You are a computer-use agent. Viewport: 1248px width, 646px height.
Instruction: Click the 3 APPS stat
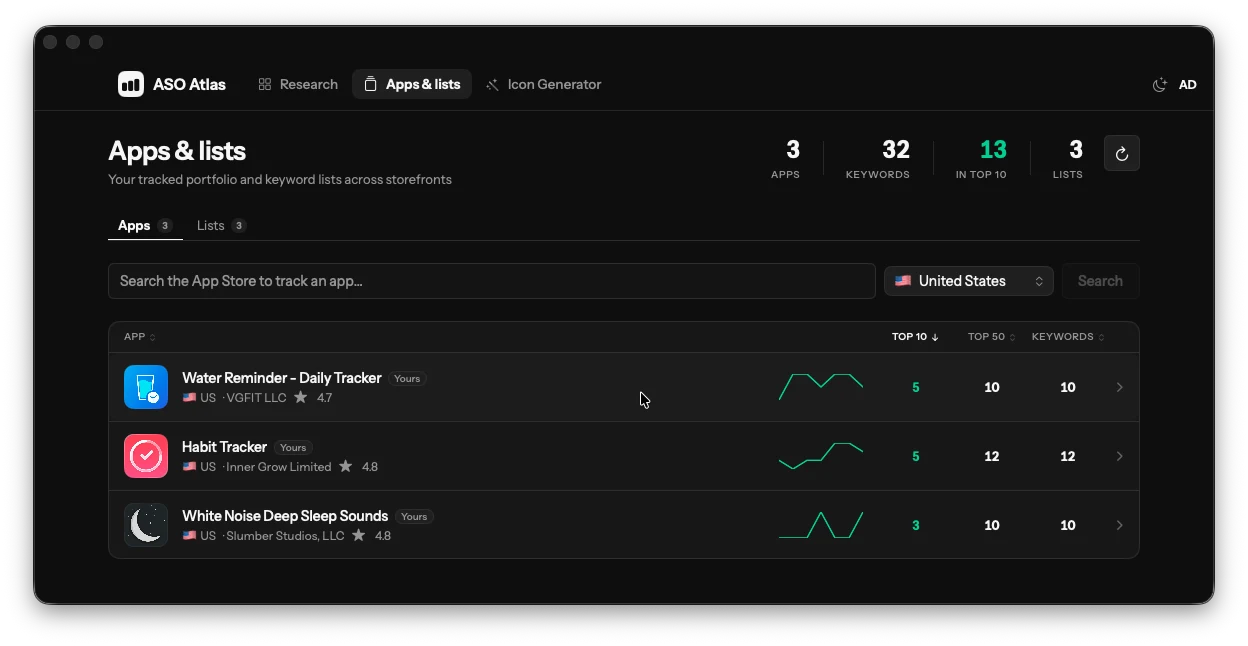pos(786,158)
